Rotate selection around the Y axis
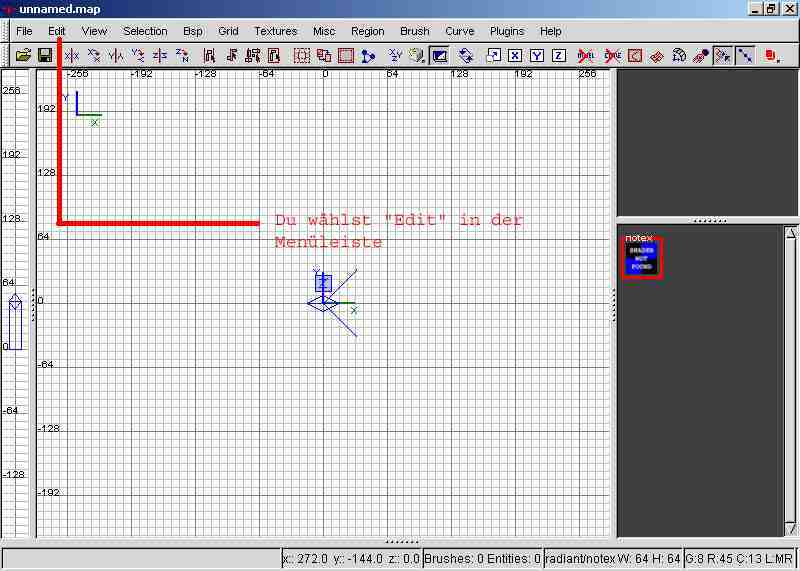 138,56
